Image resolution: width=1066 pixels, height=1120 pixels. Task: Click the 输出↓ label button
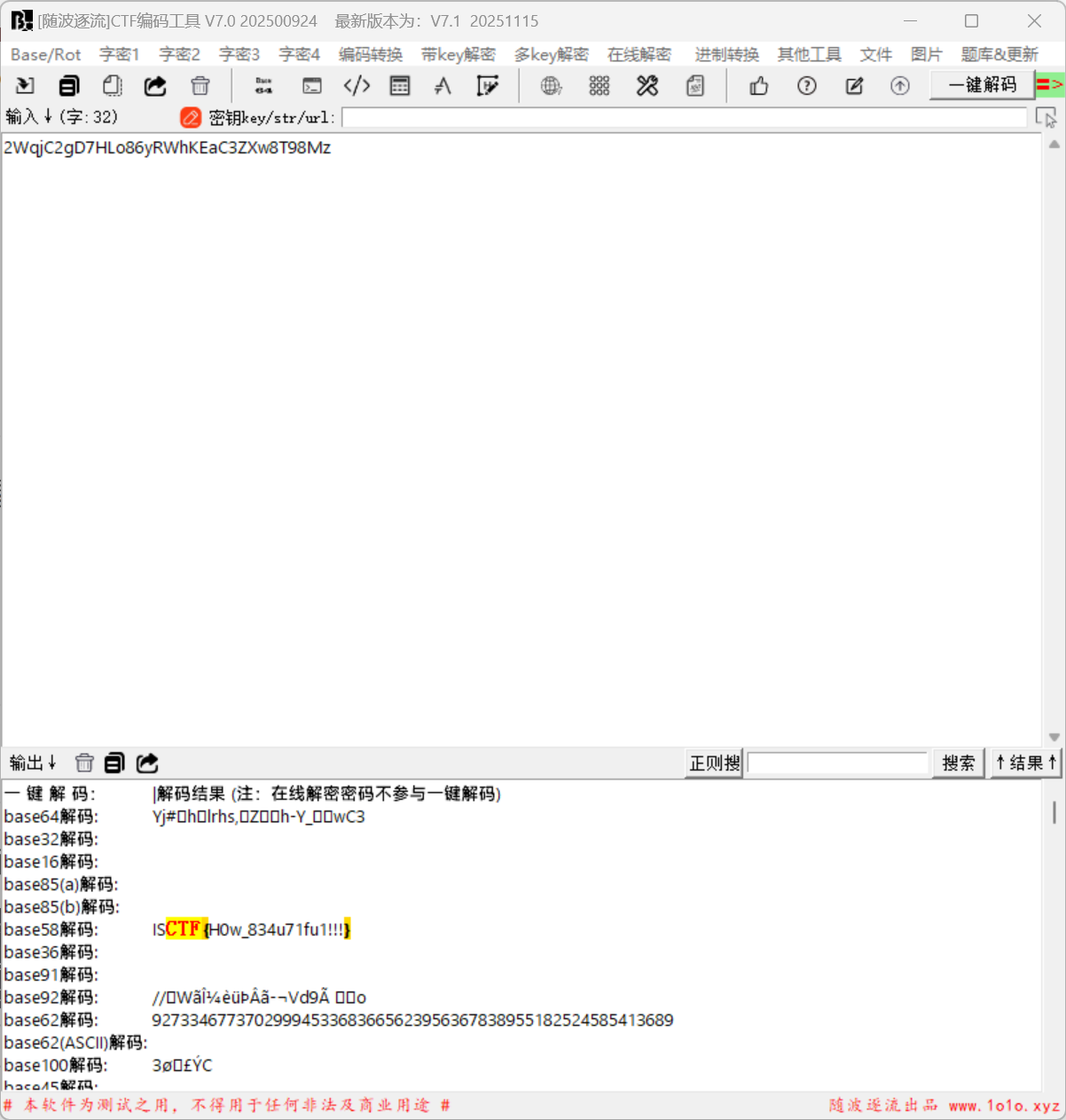pyautogui.click(x=34, y=763)
